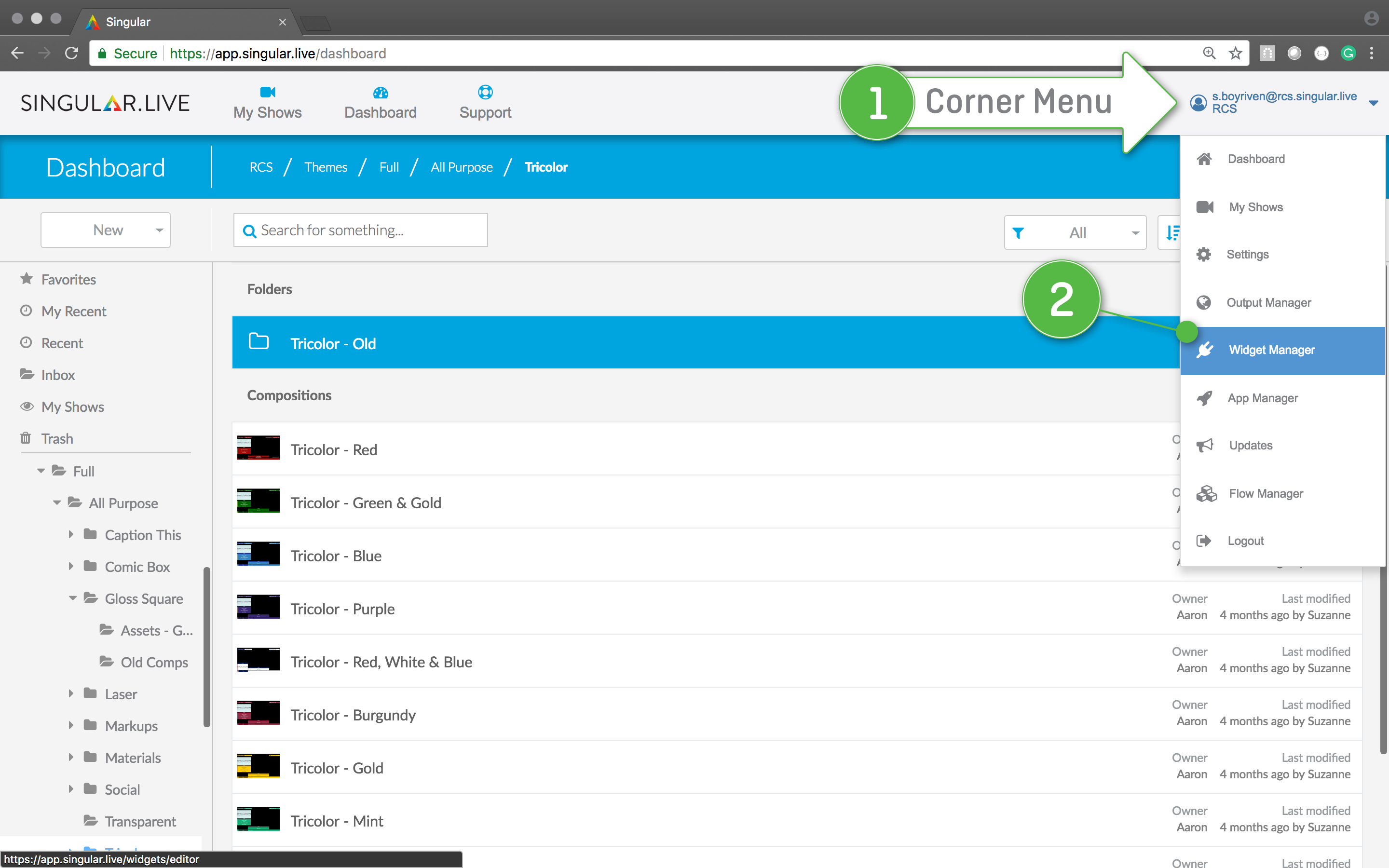Image resolution: width=1389 pixels, height=868 pixels.
Task: Click the Flow Manager cubes icon
Action: coord(1206,494)
